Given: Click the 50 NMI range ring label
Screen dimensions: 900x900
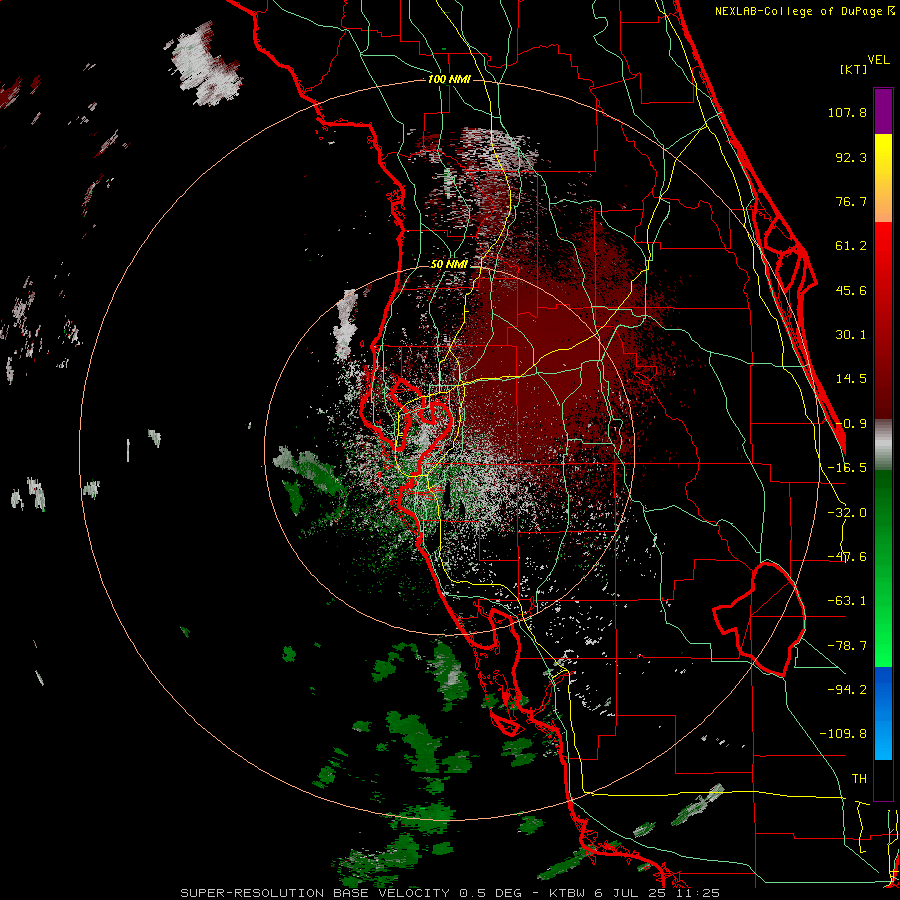Looking at the screenshot, I should 449,264.
